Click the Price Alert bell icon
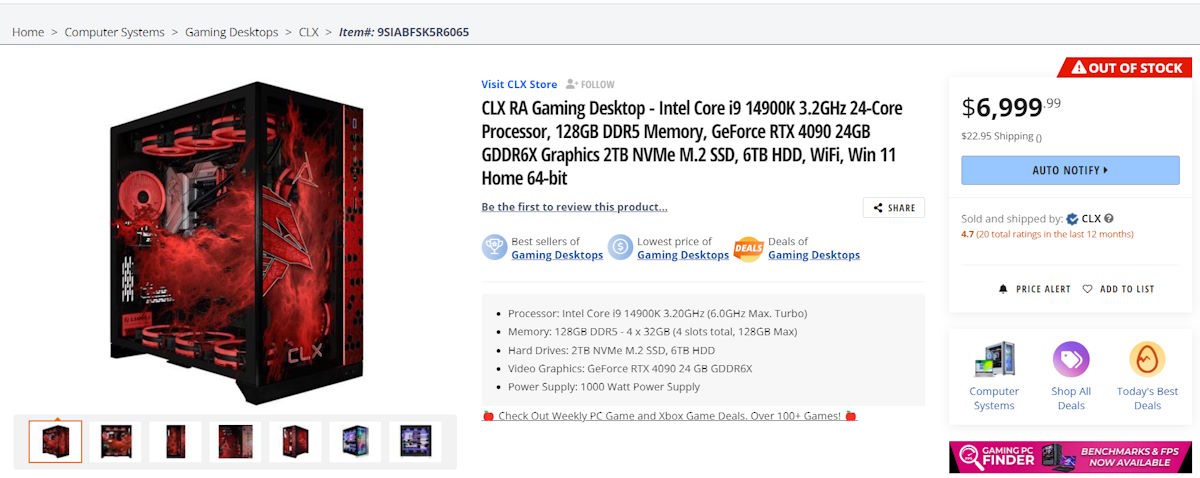Viewport: 1200px width, 478px height. coord(1003,289)
